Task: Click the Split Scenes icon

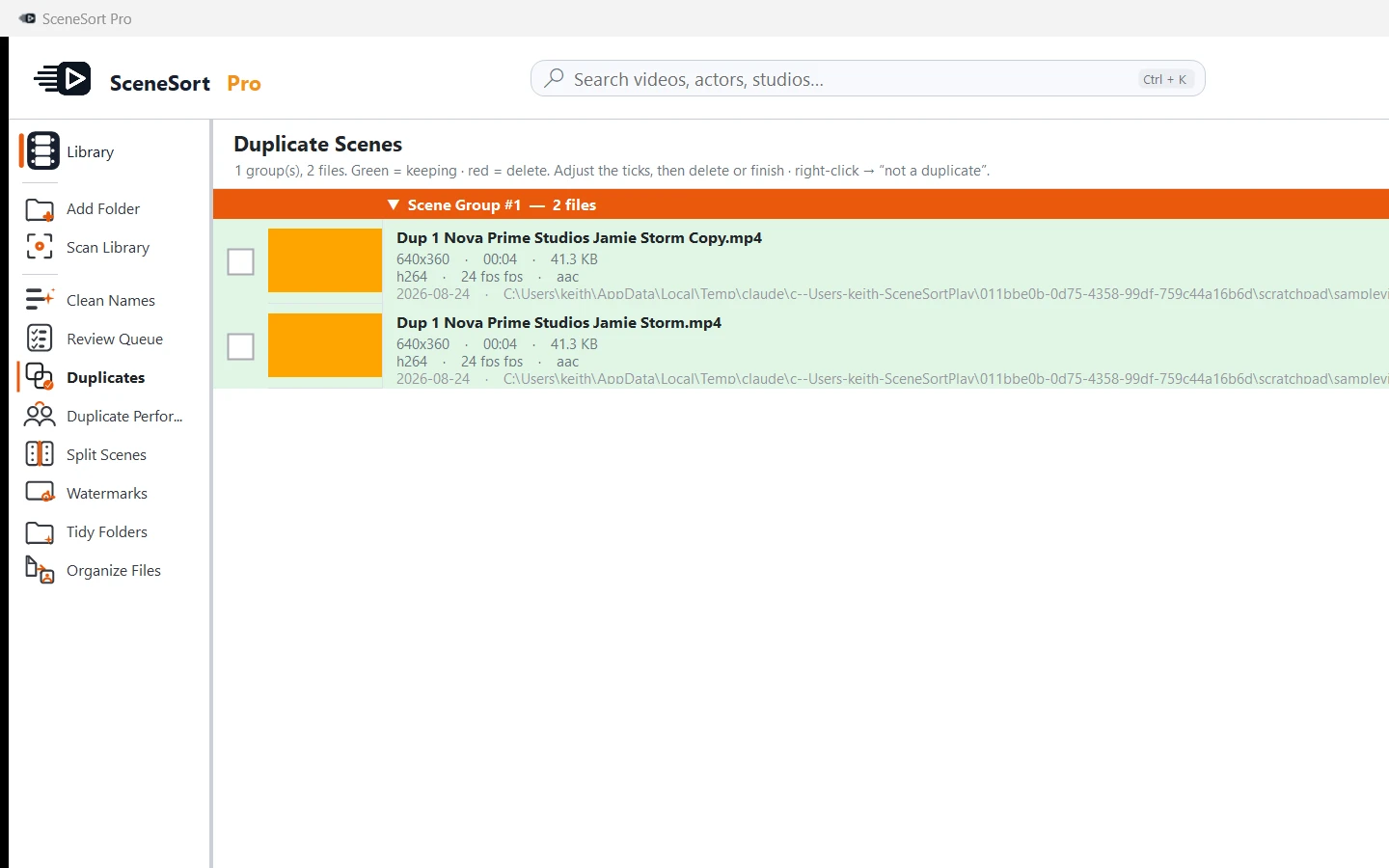Action: tap(40, 454)
